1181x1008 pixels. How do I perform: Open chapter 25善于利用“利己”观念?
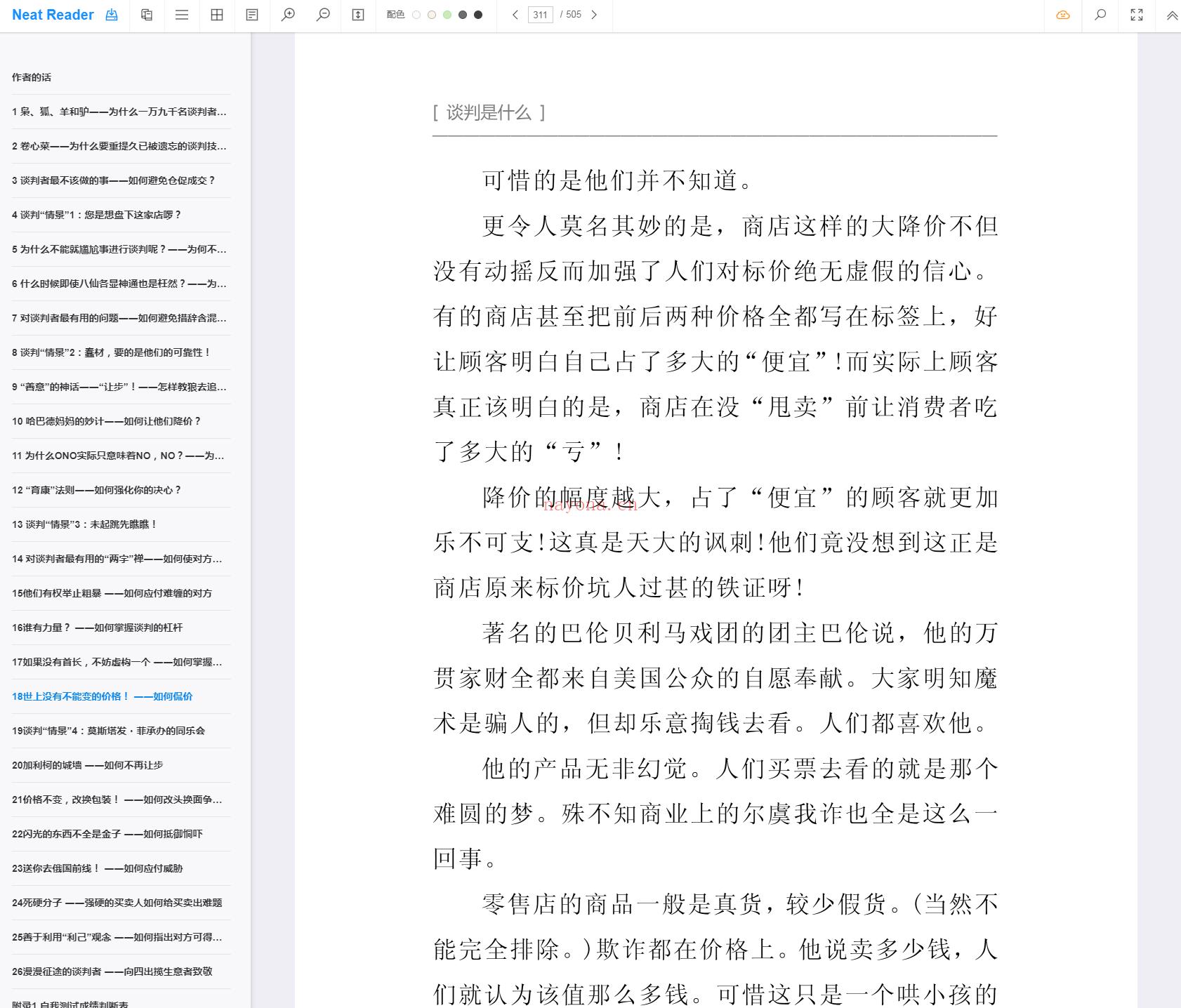117,937
